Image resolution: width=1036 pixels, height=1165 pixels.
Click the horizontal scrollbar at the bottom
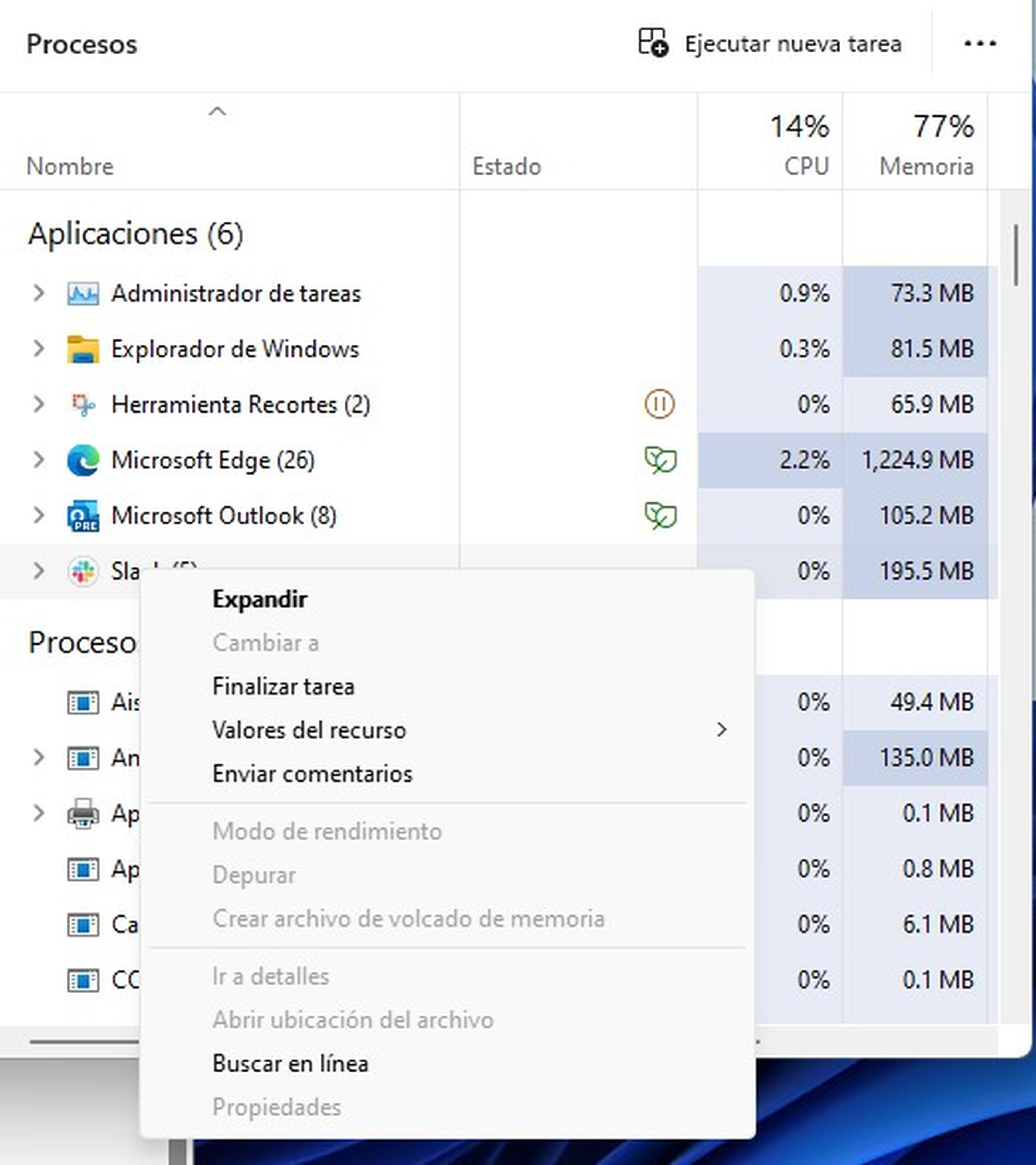pyautogui.click(x=84, y=1041)
